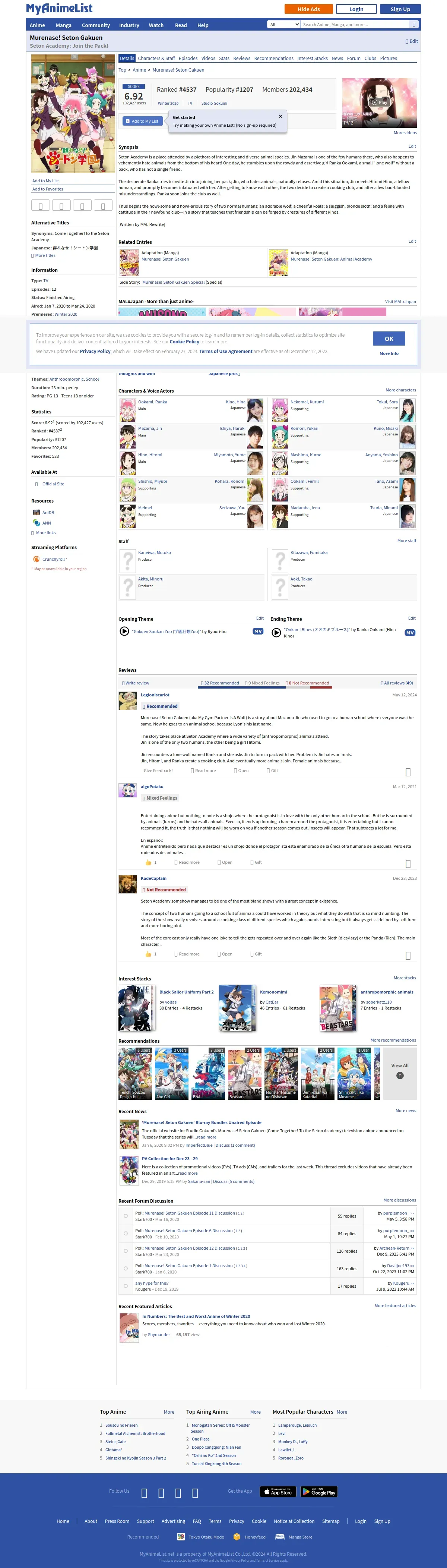
Task: Switch to the Pictures tab
Action: click(389, 59)
